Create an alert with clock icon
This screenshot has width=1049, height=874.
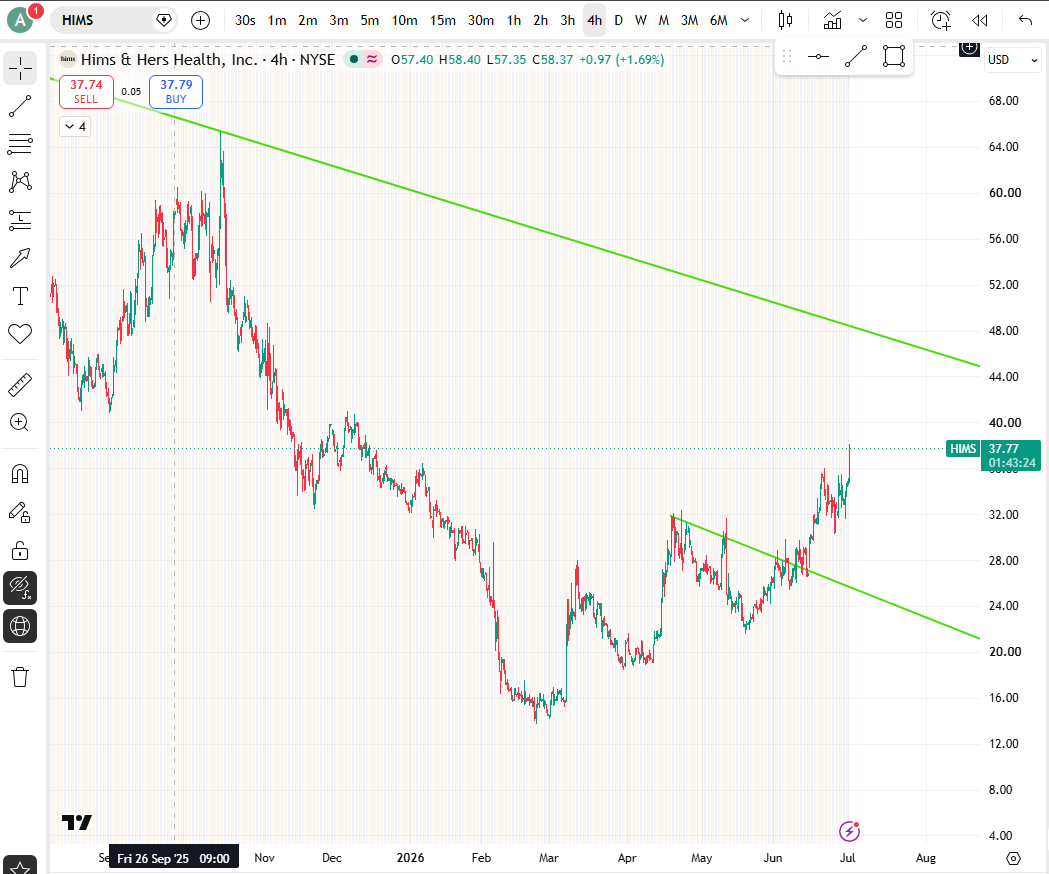click(941, 20)
